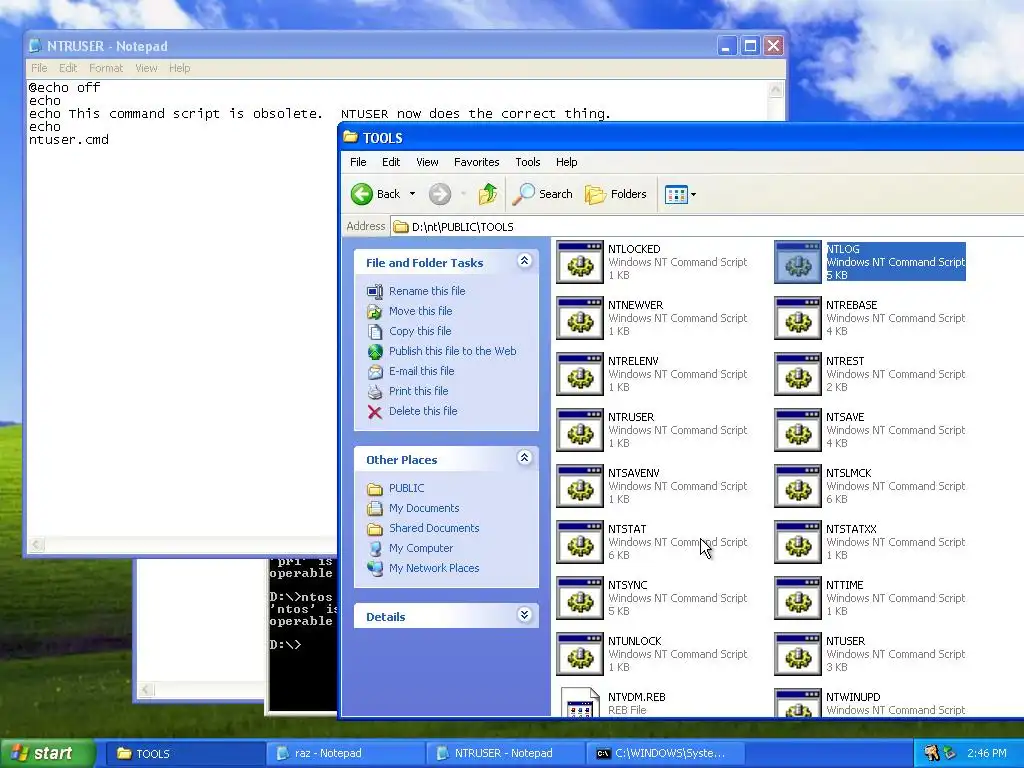Viewport: 1024px width, 768px height.
Task: Select the NTVDM.REB file icon
Action: click(x=579, y=702)
